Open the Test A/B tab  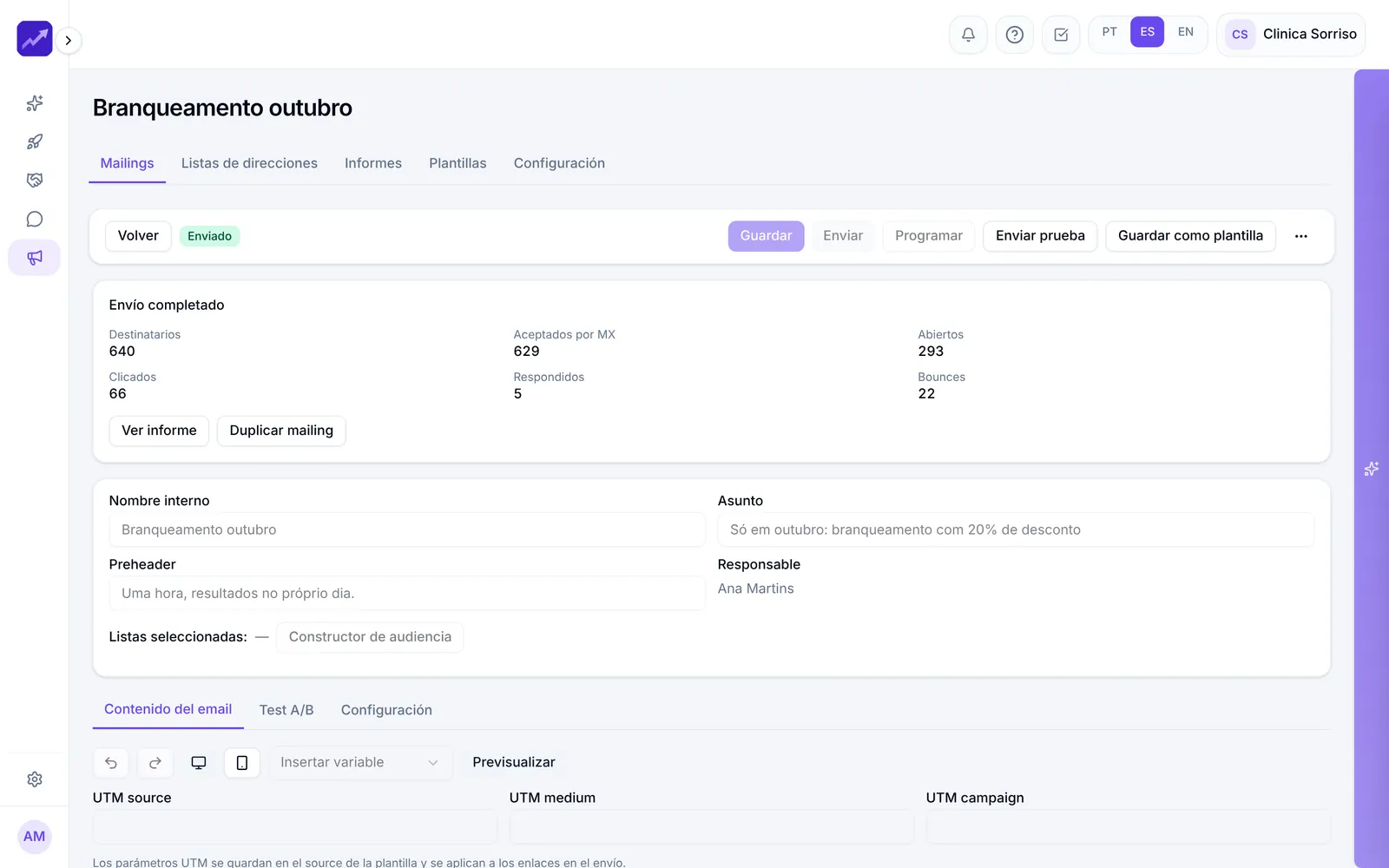[x=286, y=710]
